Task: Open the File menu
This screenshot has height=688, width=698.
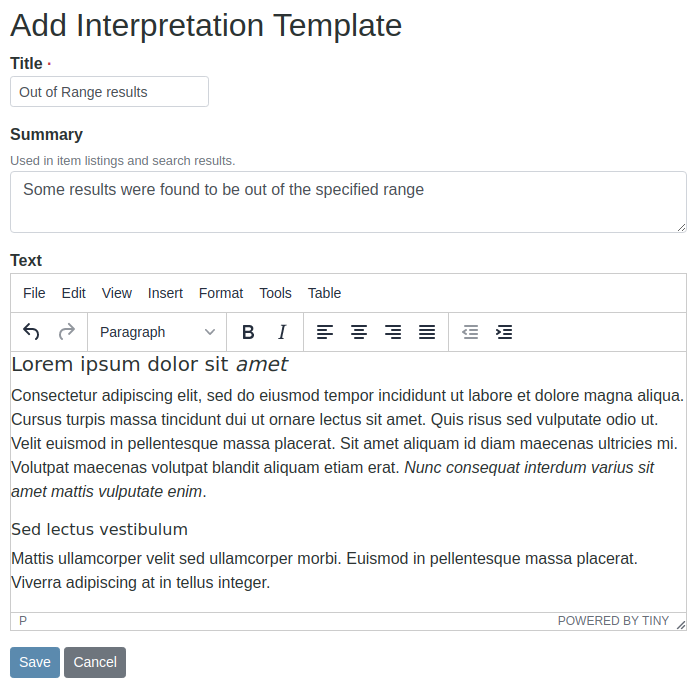Action: coord(34,293)
